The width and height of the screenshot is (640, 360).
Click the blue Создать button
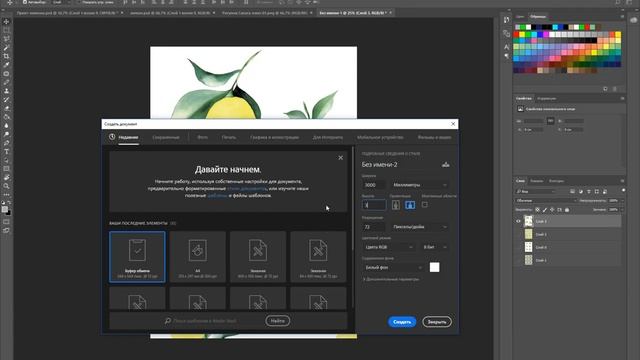point(402,322)
